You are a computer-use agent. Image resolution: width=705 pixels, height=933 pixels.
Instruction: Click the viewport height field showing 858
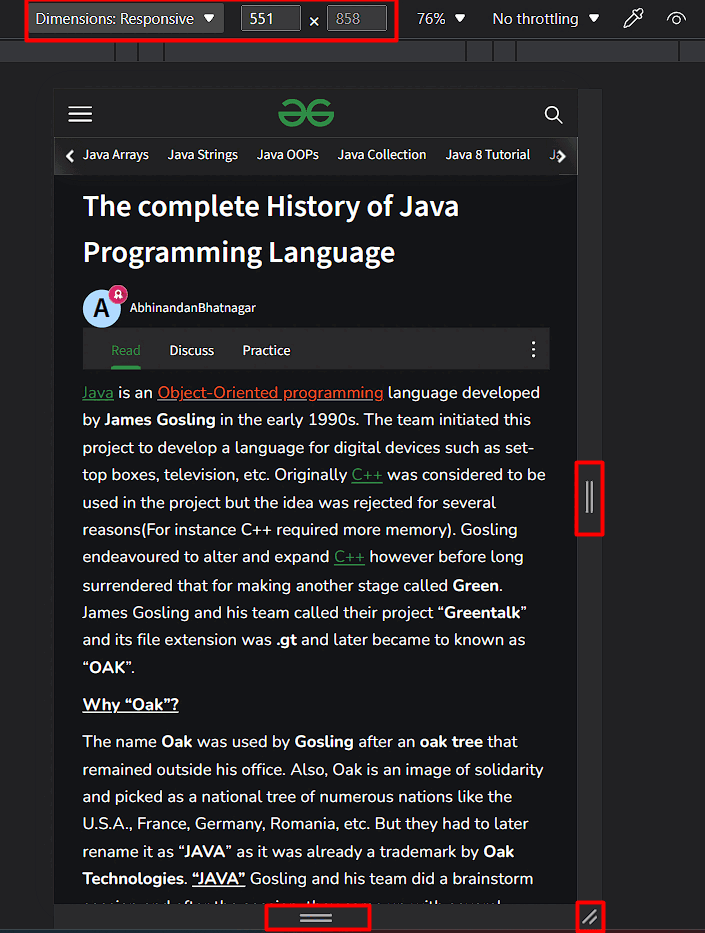(x=356, y=18)
